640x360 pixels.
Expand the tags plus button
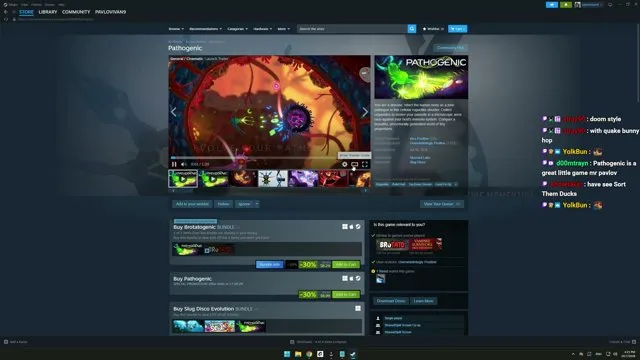click(456, 184)
